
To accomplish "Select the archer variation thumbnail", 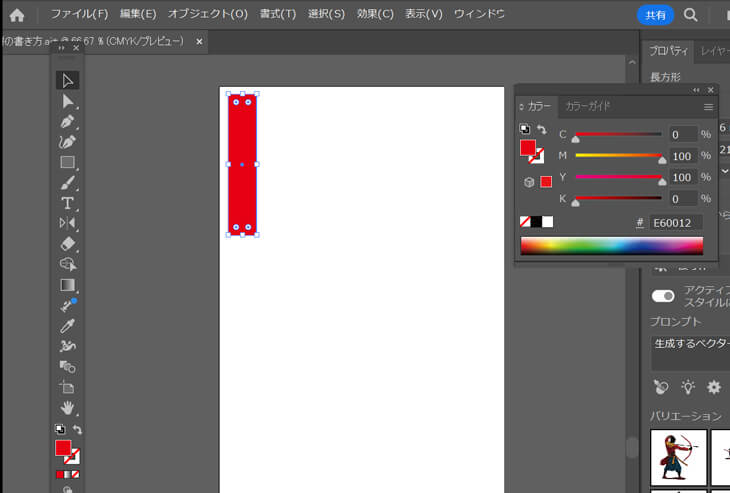I will coord(678,457).
